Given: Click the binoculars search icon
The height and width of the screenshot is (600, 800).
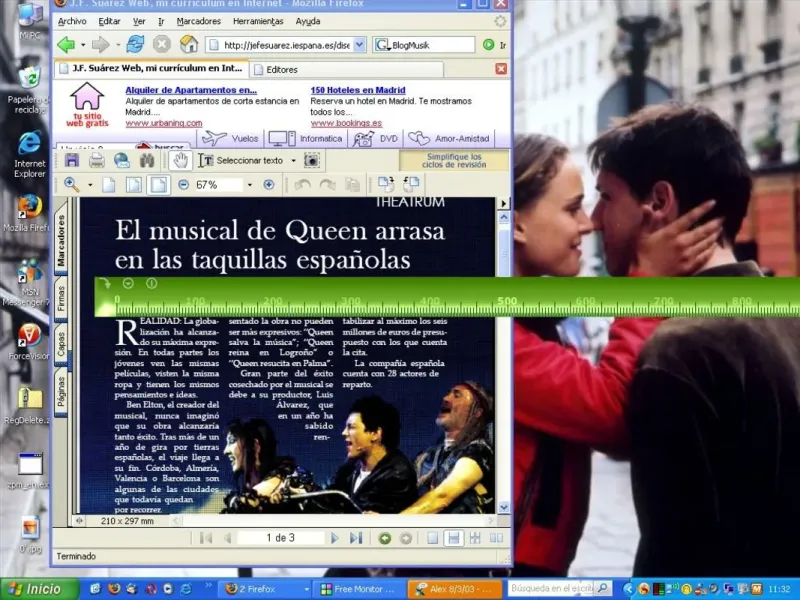Looking at the screenshot, I should [147, 160].
